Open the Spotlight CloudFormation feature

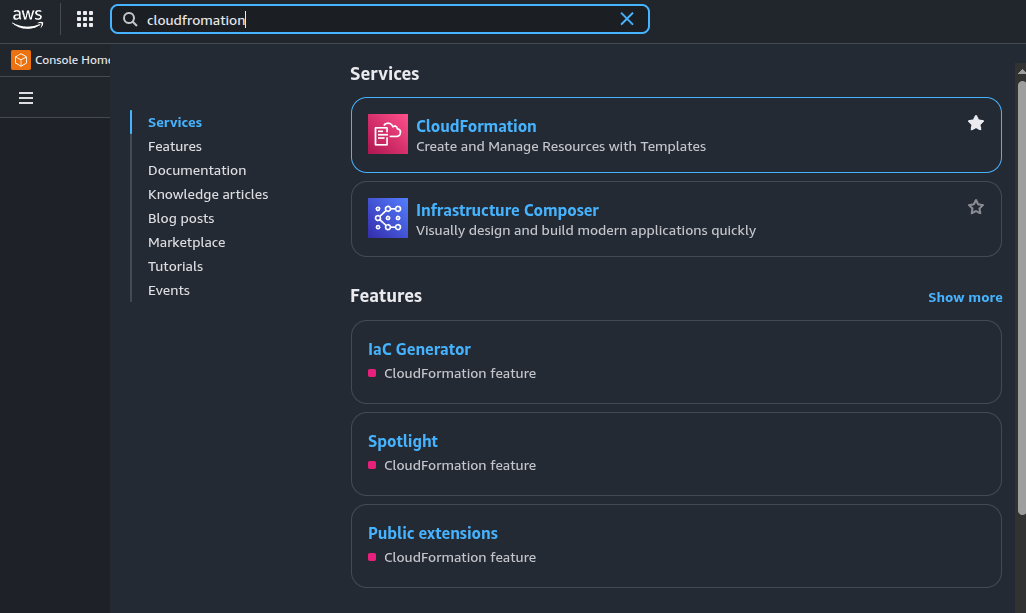pos(403,441)
